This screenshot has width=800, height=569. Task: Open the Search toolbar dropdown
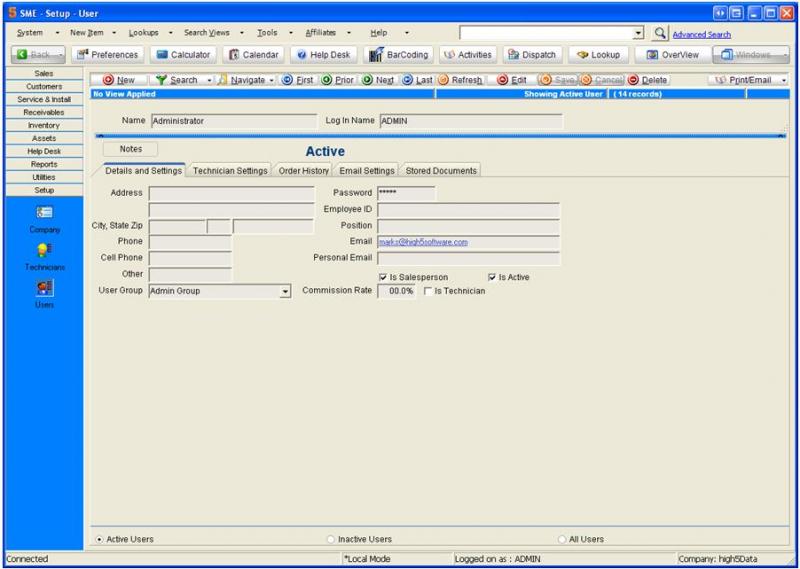pyautogui.click(x=209, y=80)
